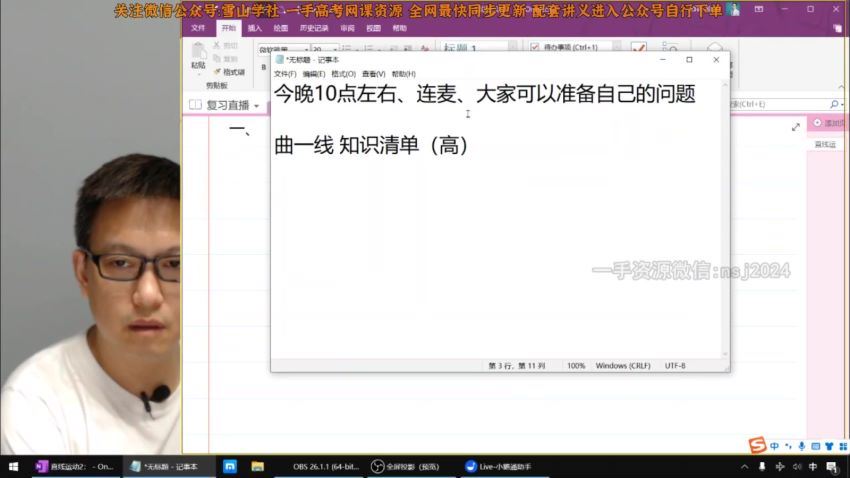Toggle Sogou 中 Chinese/English mode
Screen dimensions: 850x478
[x=774, y=446]
